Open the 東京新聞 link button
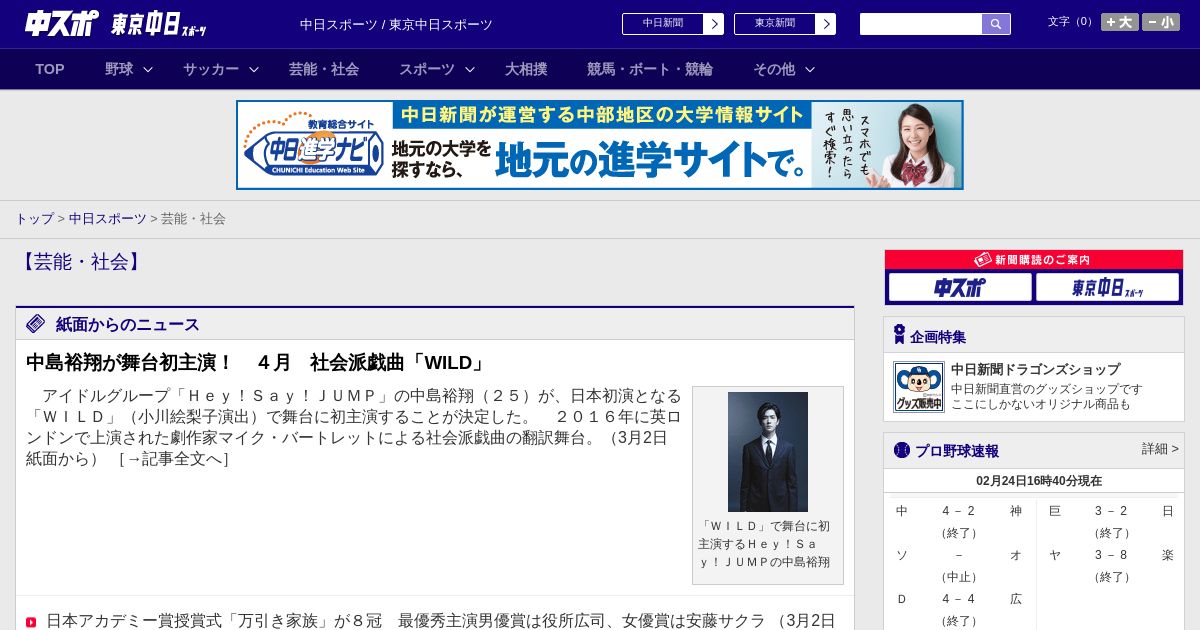 (x=775, y=24)
